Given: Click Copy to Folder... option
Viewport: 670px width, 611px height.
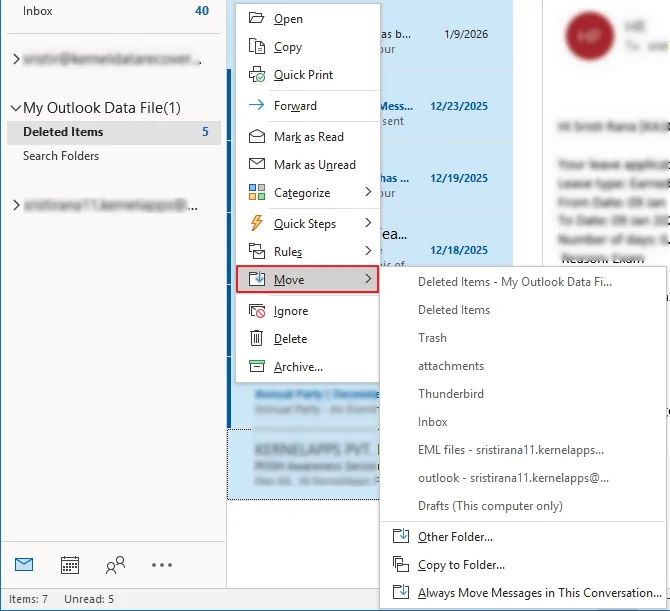Looking at the screenshot, I should point(461,565).
